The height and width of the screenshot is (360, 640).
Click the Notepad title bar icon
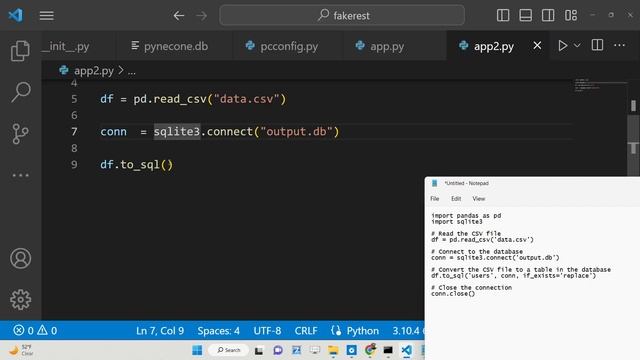435,183
